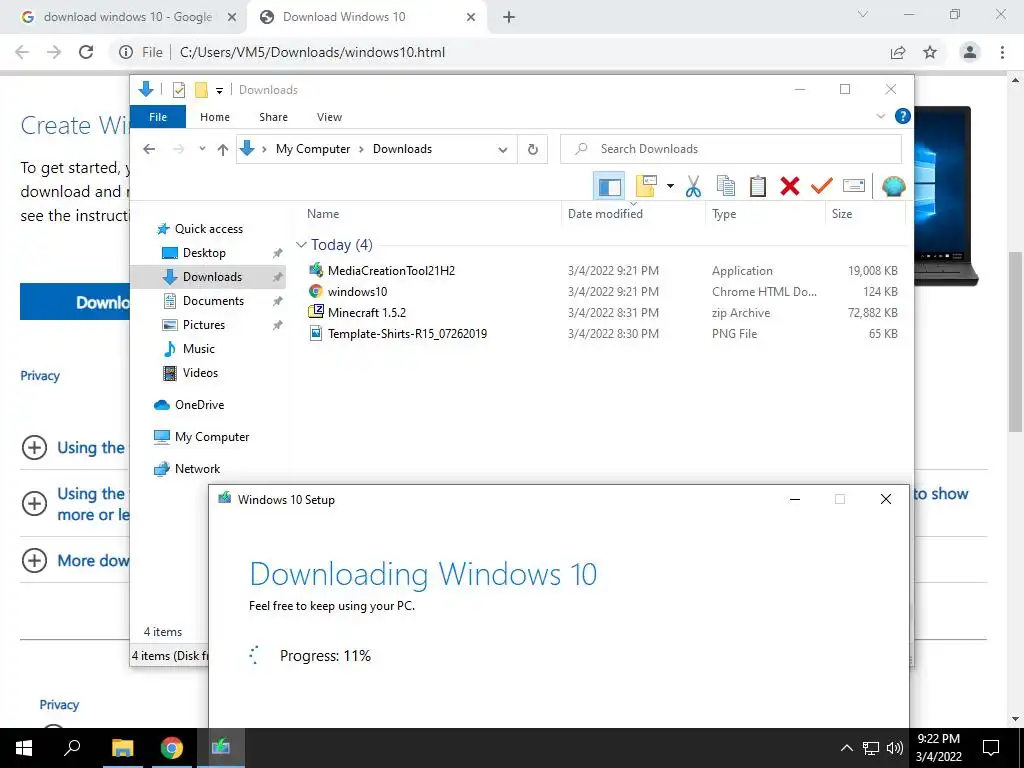Open the quick access toolbar customize dropdown
This screenshot has height=768, width=1024.
point(219,91)
